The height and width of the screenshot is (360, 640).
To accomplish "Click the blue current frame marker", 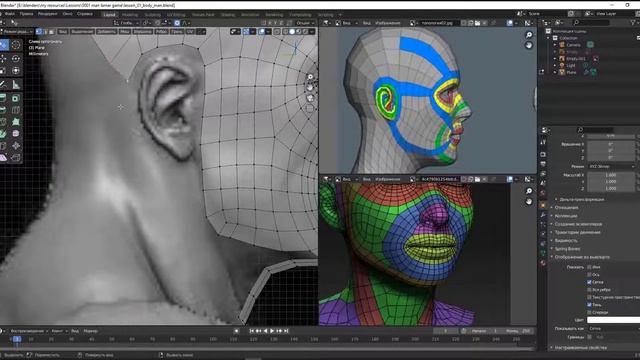I will 17,339.
